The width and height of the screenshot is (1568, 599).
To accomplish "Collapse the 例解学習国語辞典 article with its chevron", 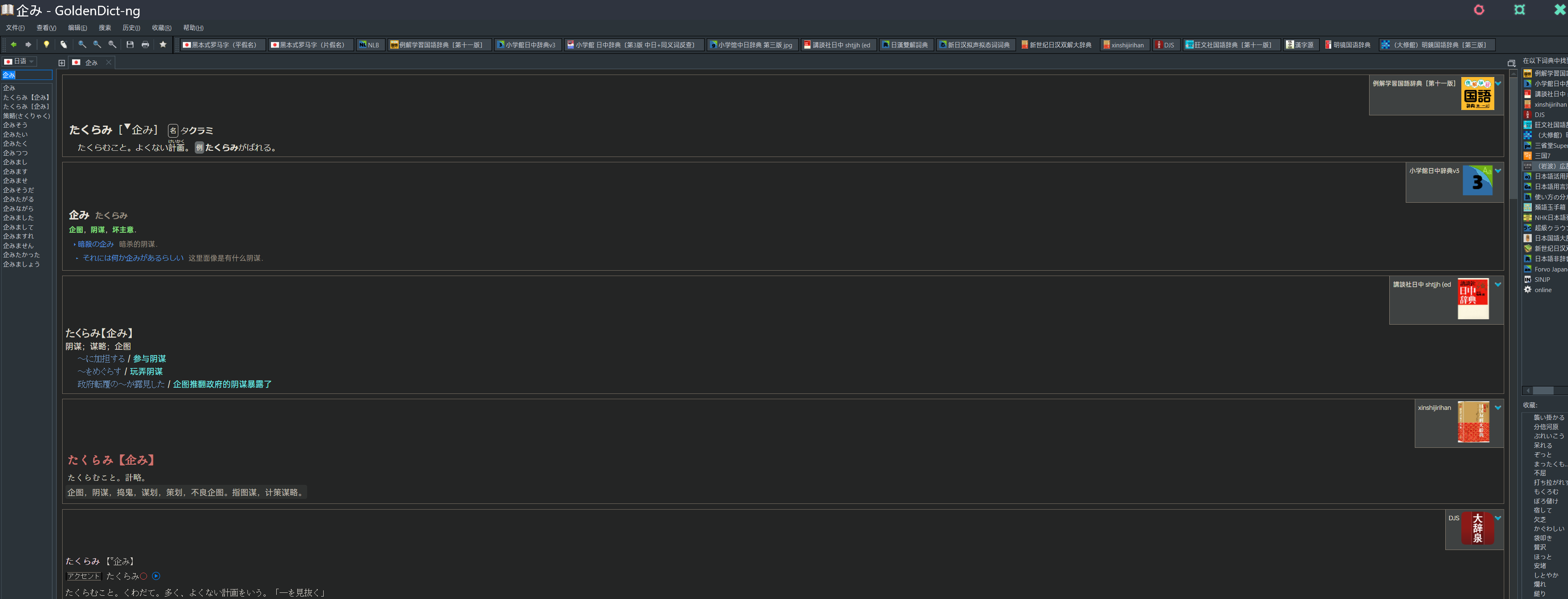I will point(1498,83).
